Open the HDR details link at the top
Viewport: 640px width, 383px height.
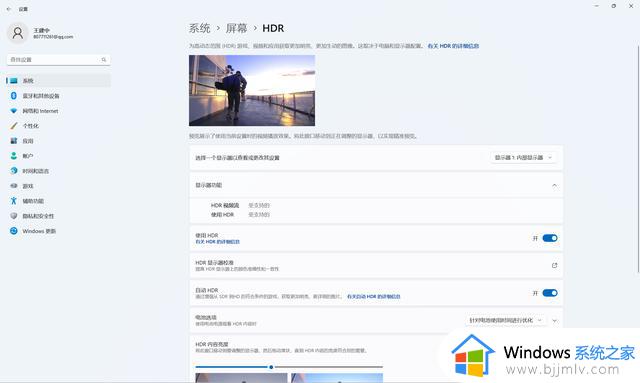pos(453,46)
